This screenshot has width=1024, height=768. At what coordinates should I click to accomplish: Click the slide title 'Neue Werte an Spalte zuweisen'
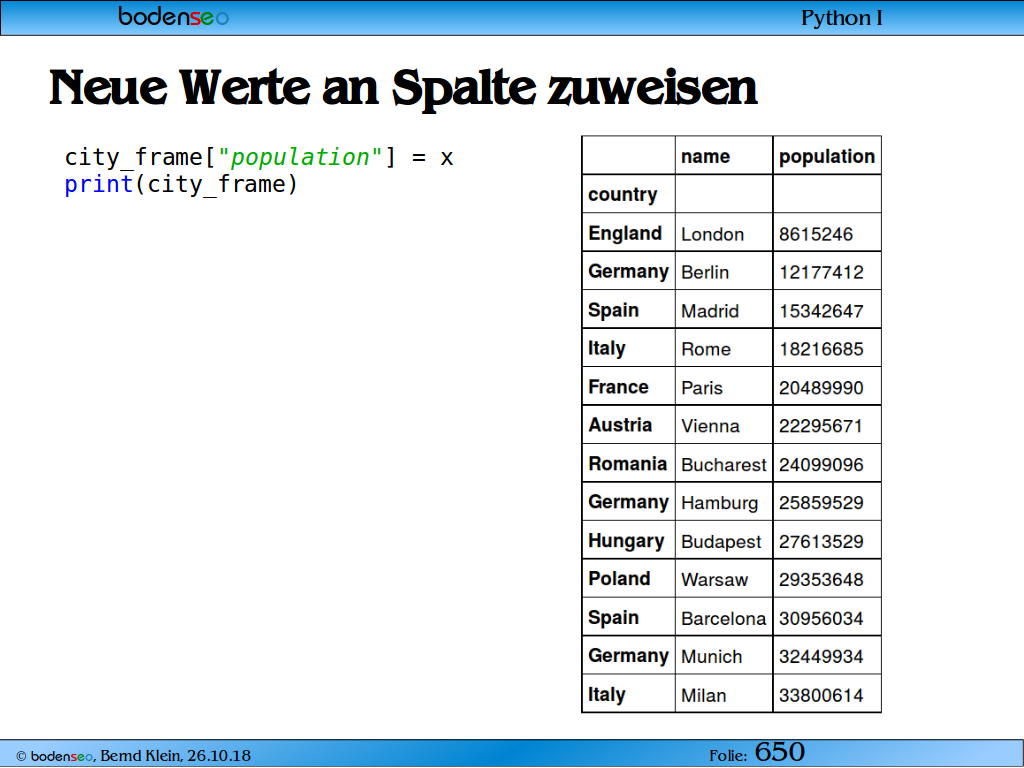(403, 88)
